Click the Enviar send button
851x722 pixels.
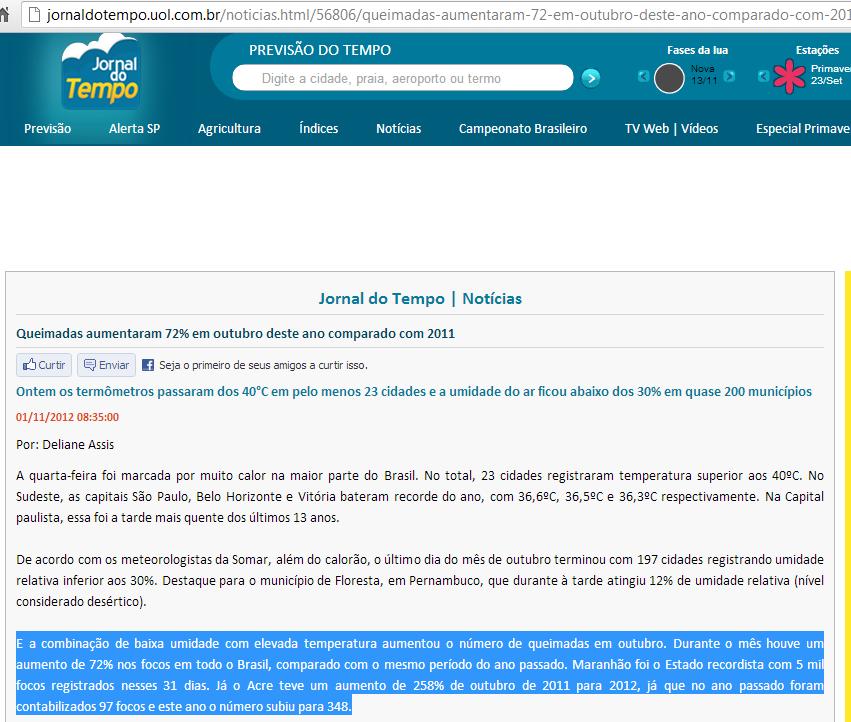click(106, 365)
